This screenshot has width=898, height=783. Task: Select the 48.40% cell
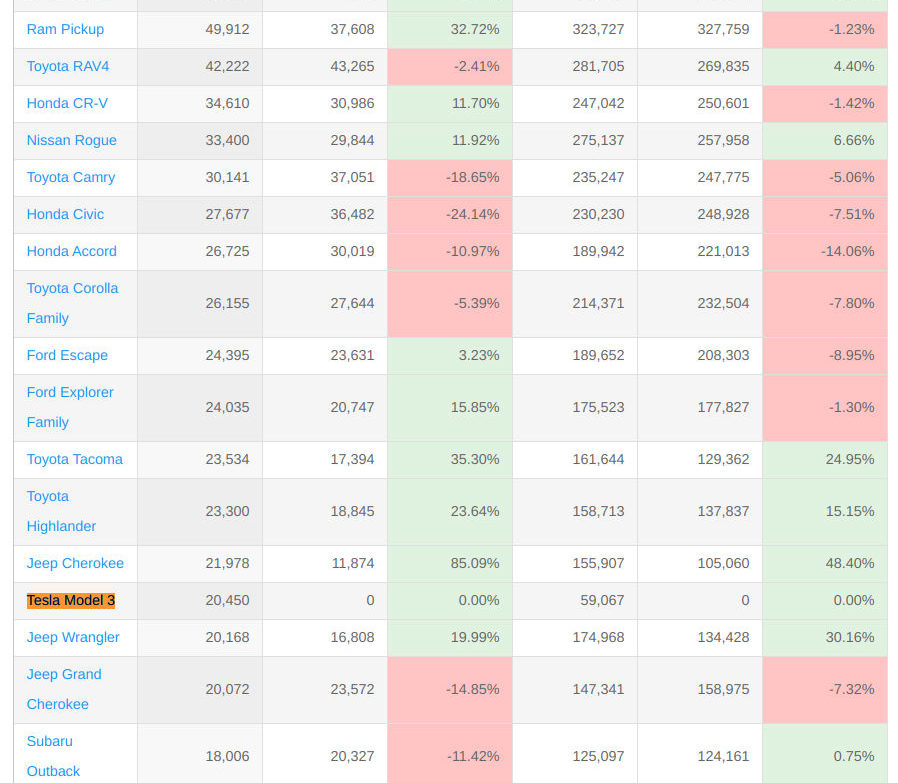[x=825, y=564]
